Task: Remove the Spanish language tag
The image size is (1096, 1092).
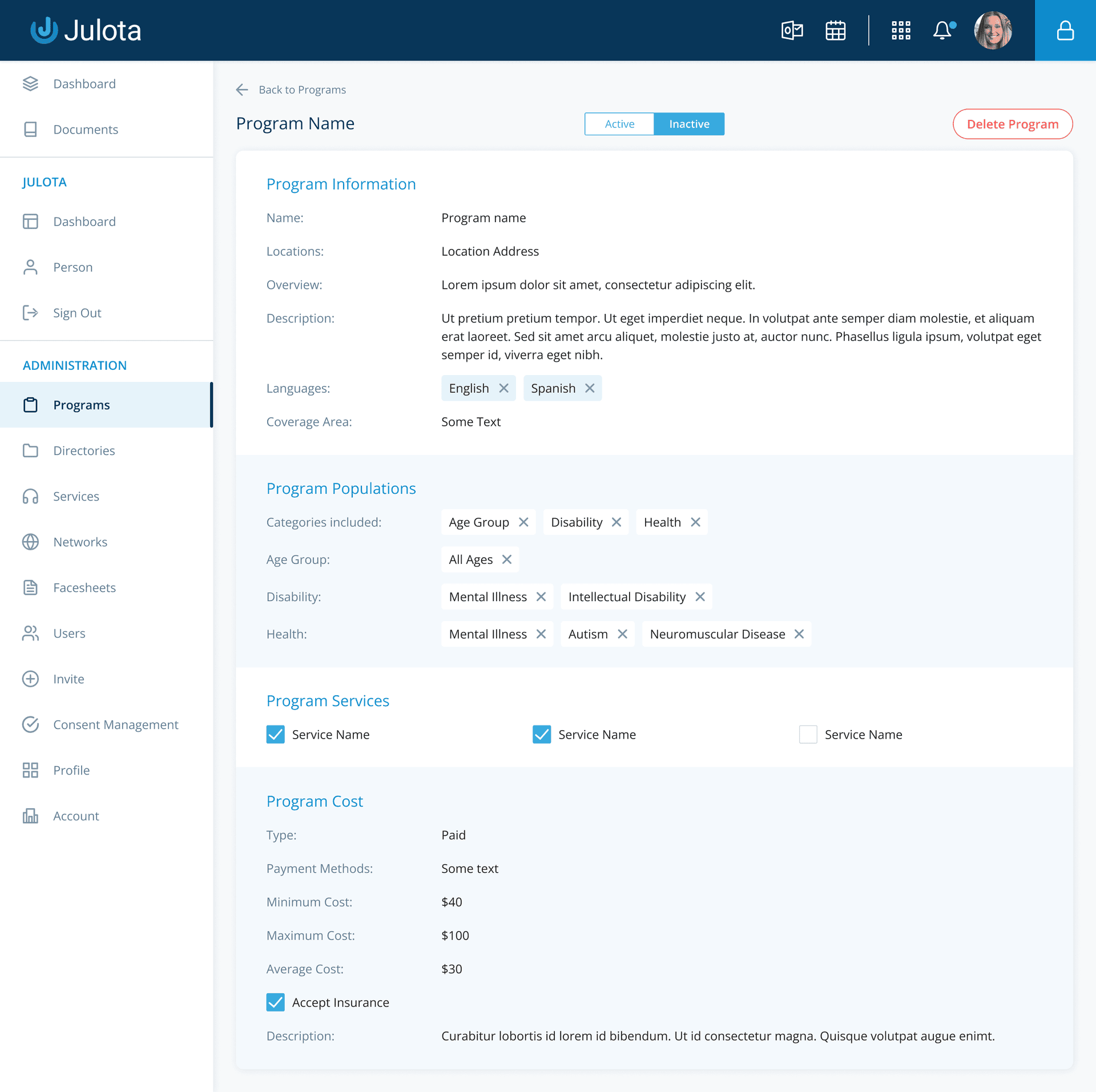Action: click(590, 388)
